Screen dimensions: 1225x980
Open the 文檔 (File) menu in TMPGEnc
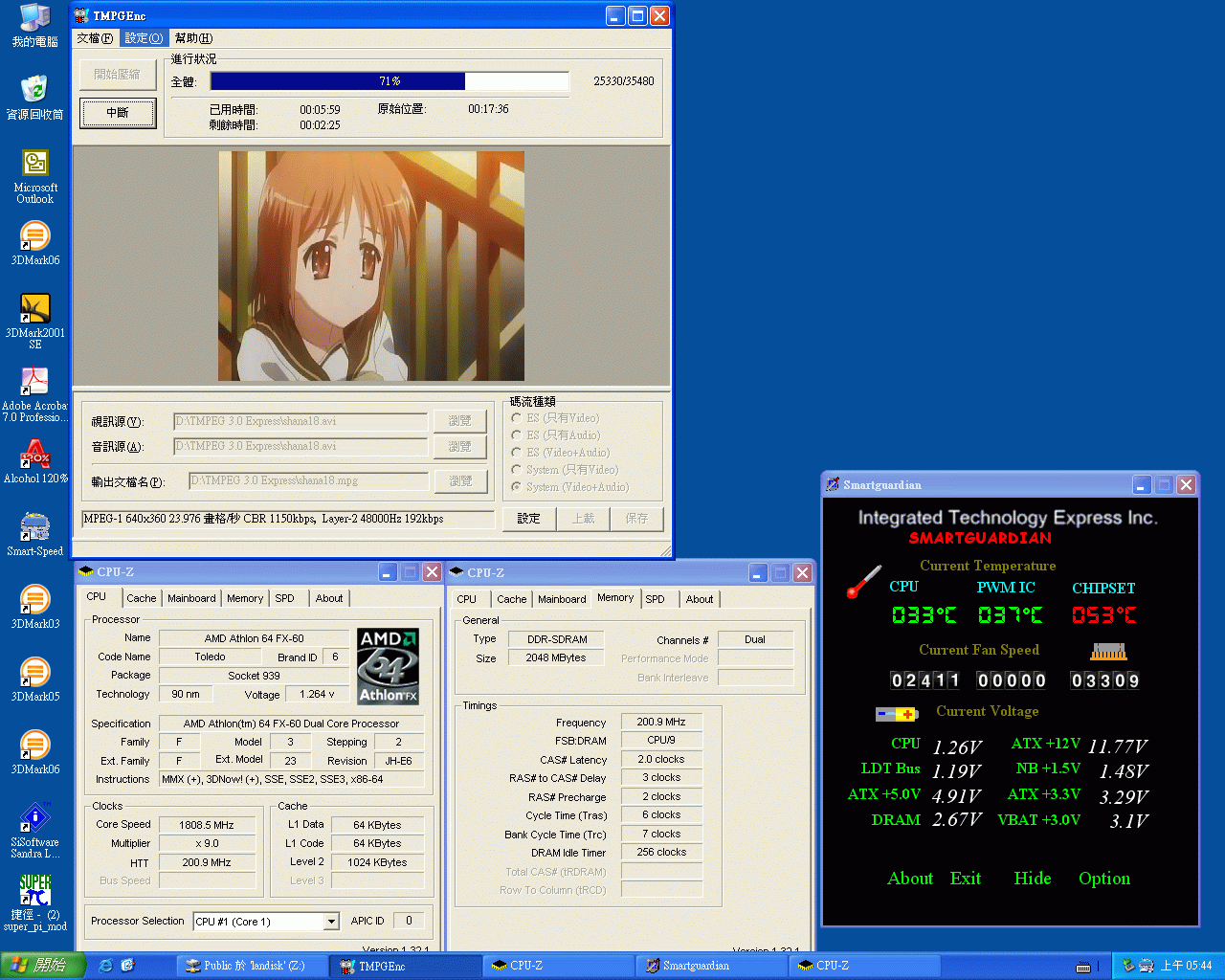click(x=95, y=38)
